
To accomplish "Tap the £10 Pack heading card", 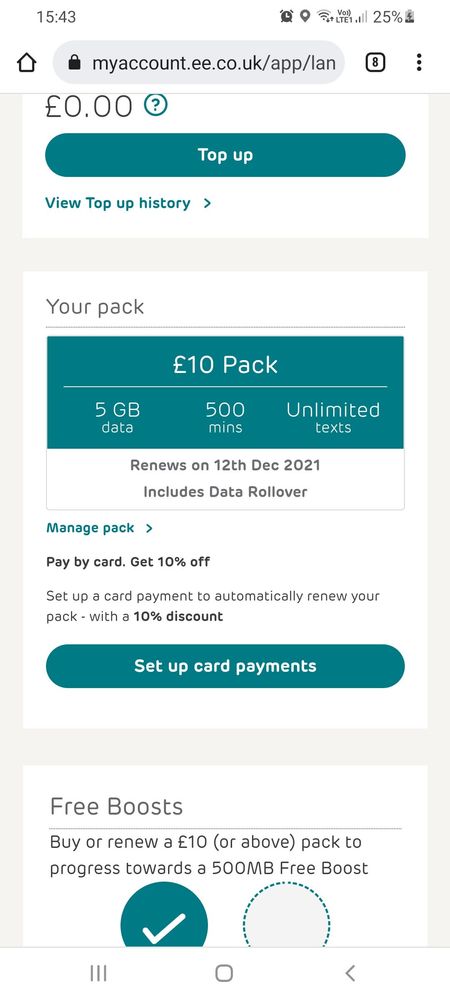I will click(225, 392).
